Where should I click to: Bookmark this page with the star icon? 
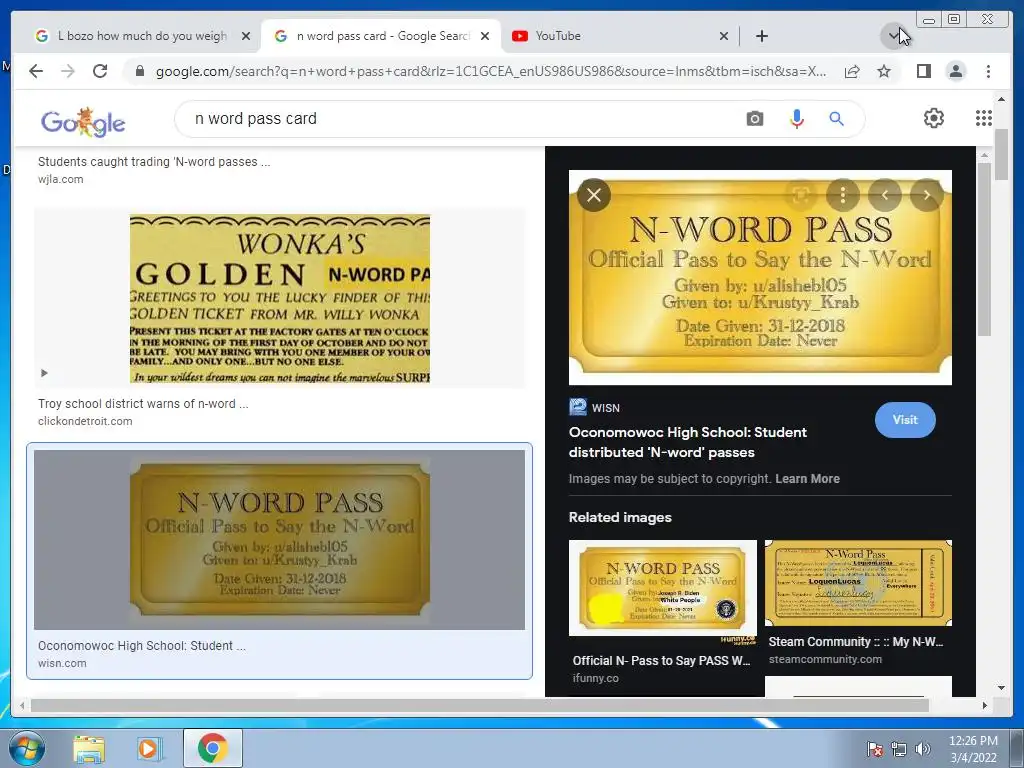click(x=884, y=71)
